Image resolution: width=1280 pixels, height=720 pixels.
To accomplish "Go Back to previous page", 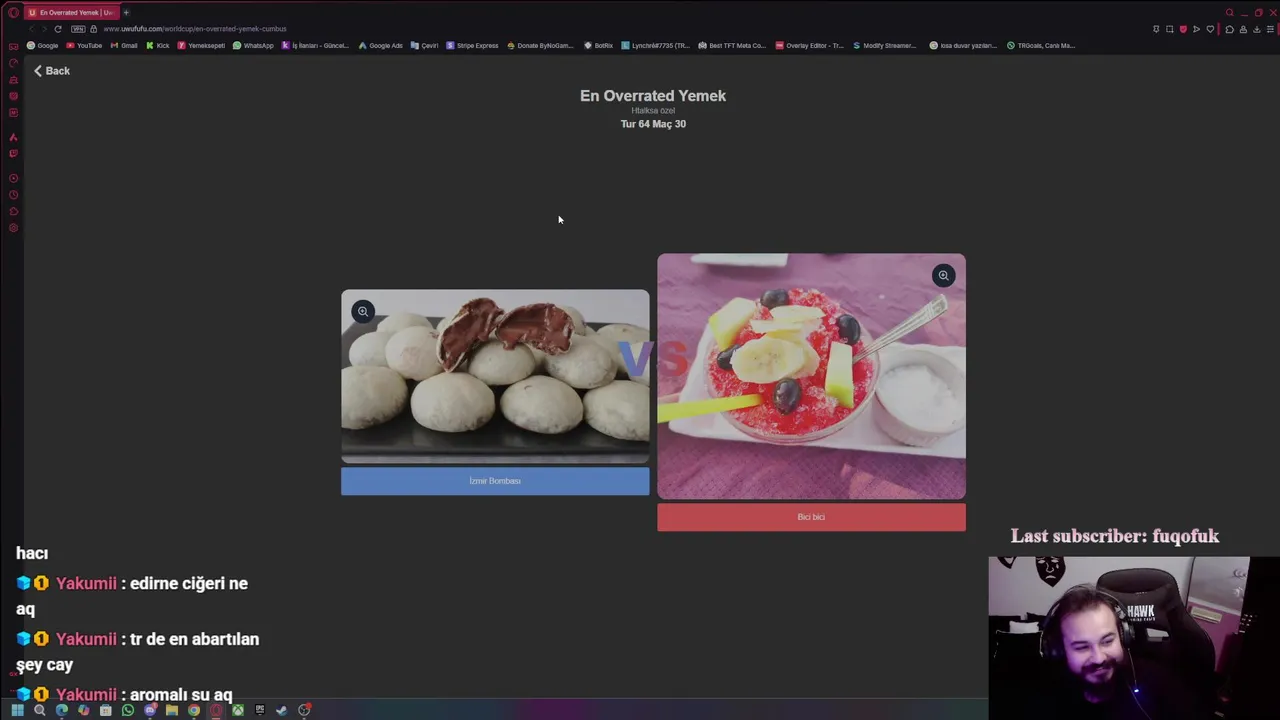I will tap(51, 71).
